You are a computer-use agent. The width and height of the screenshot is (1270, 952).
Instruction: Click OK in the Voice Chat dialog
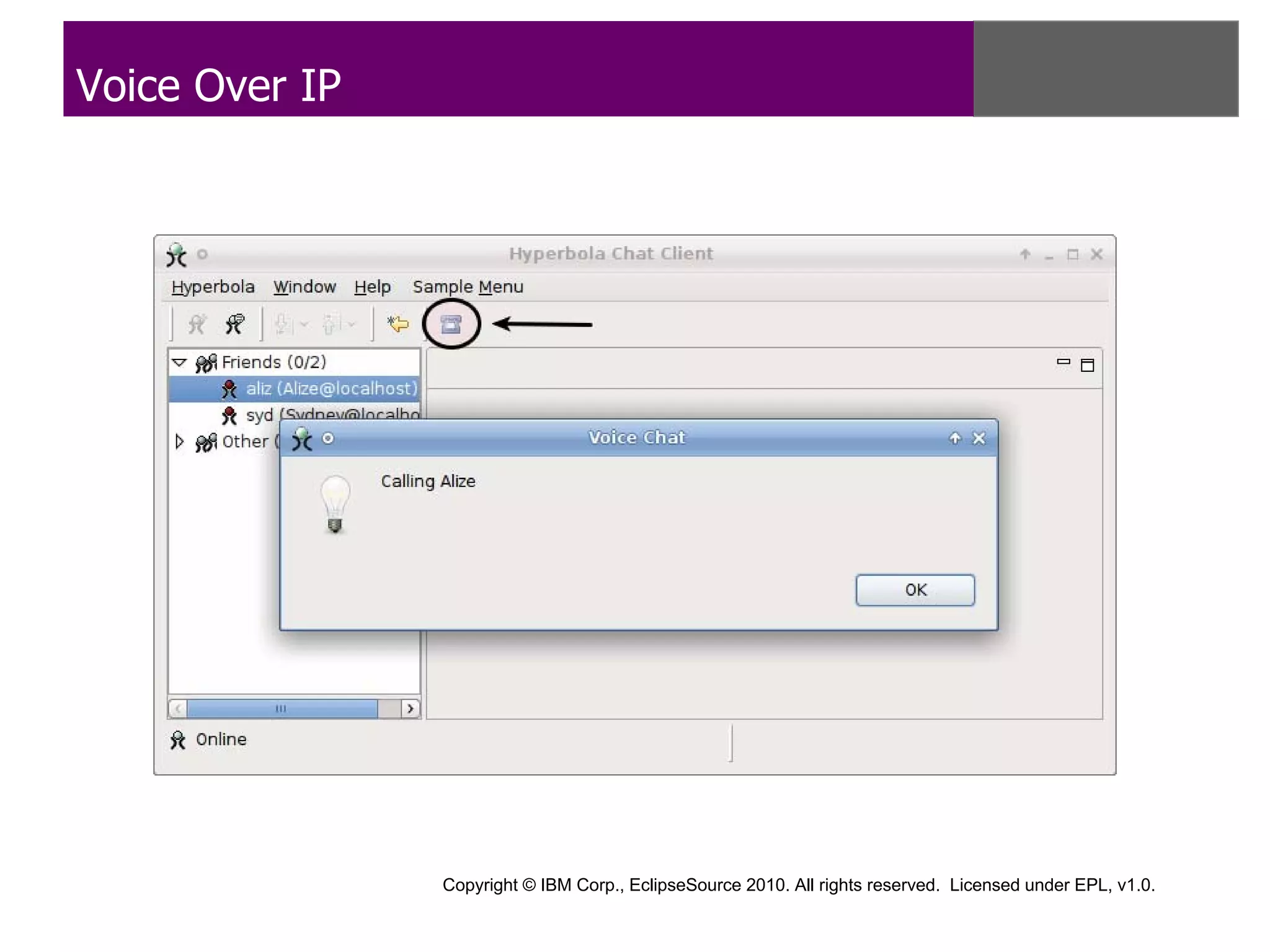[x=915, y=589]
